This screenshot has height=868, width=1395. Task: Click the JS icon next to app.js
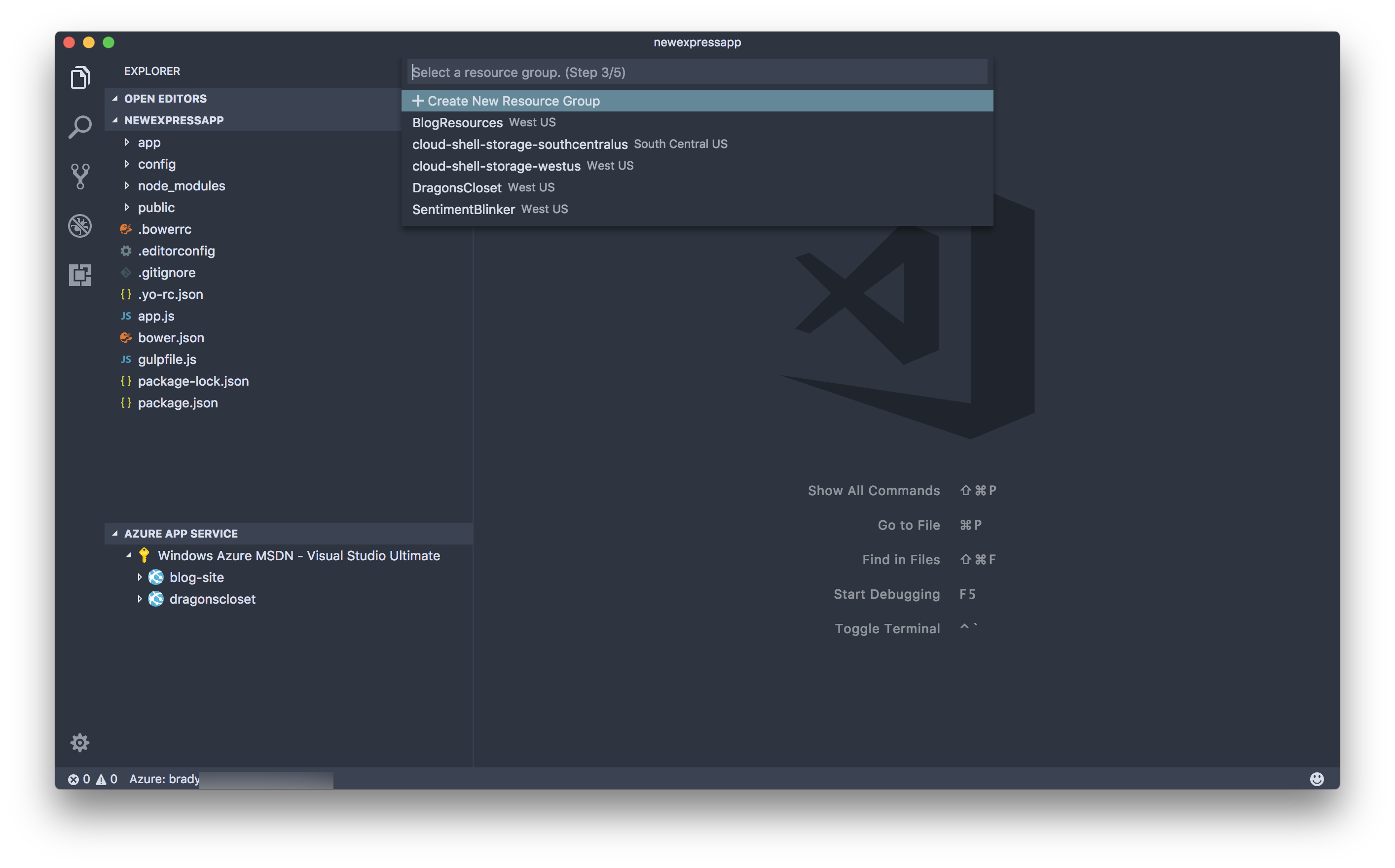click(126, 316)
